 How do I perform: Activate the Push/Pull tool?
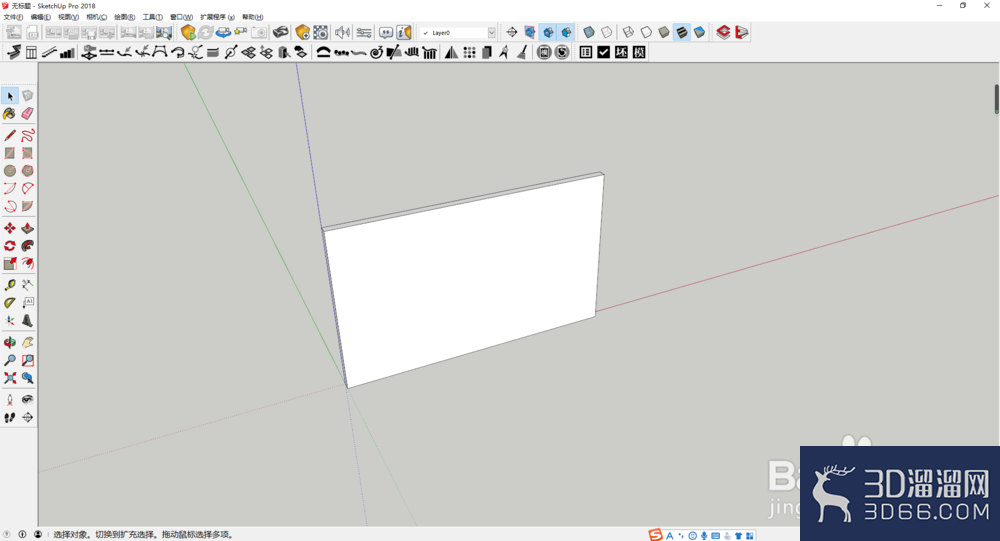coord(27,228)
